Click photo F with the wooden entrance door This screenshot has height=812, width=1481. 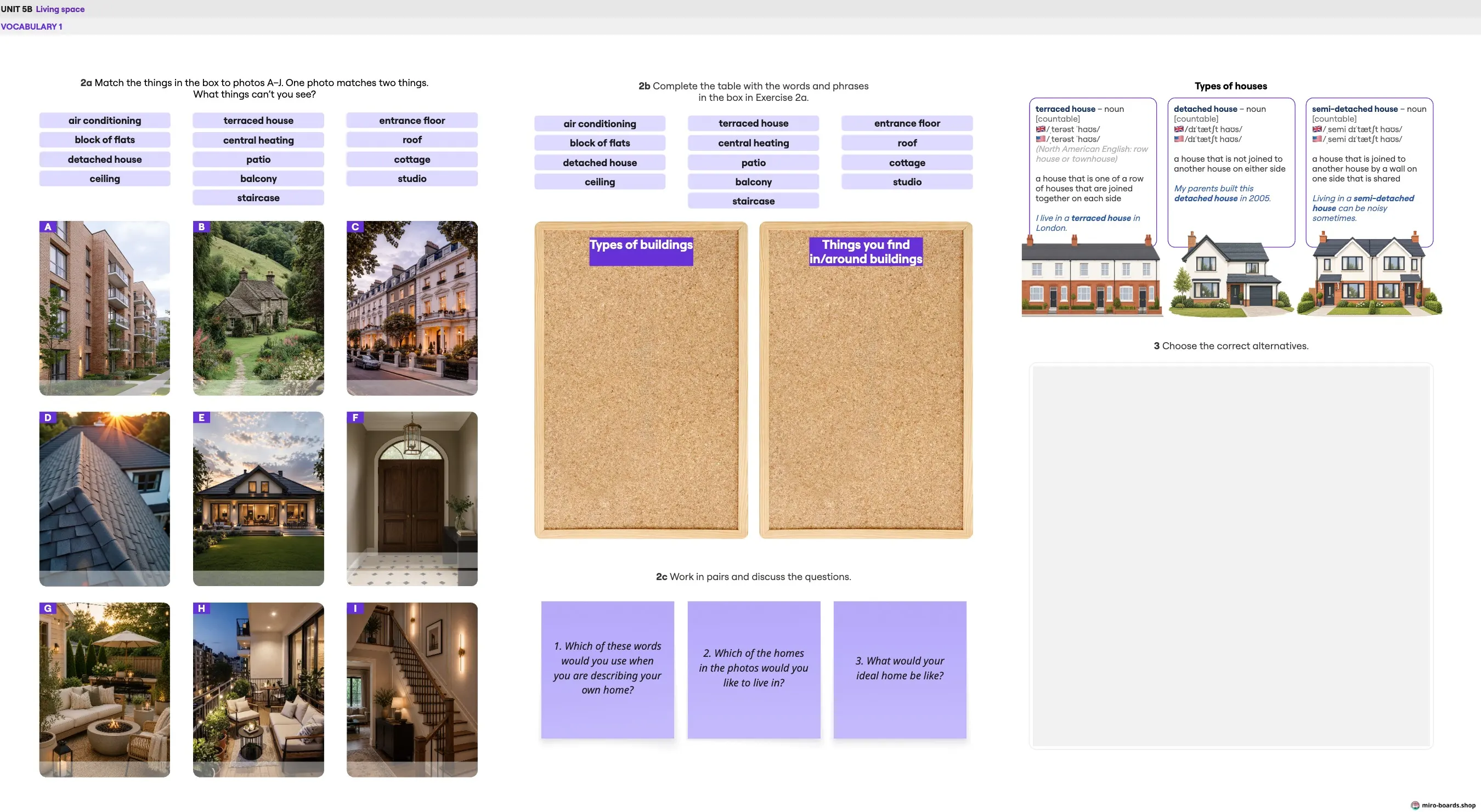tap(411, 499)
